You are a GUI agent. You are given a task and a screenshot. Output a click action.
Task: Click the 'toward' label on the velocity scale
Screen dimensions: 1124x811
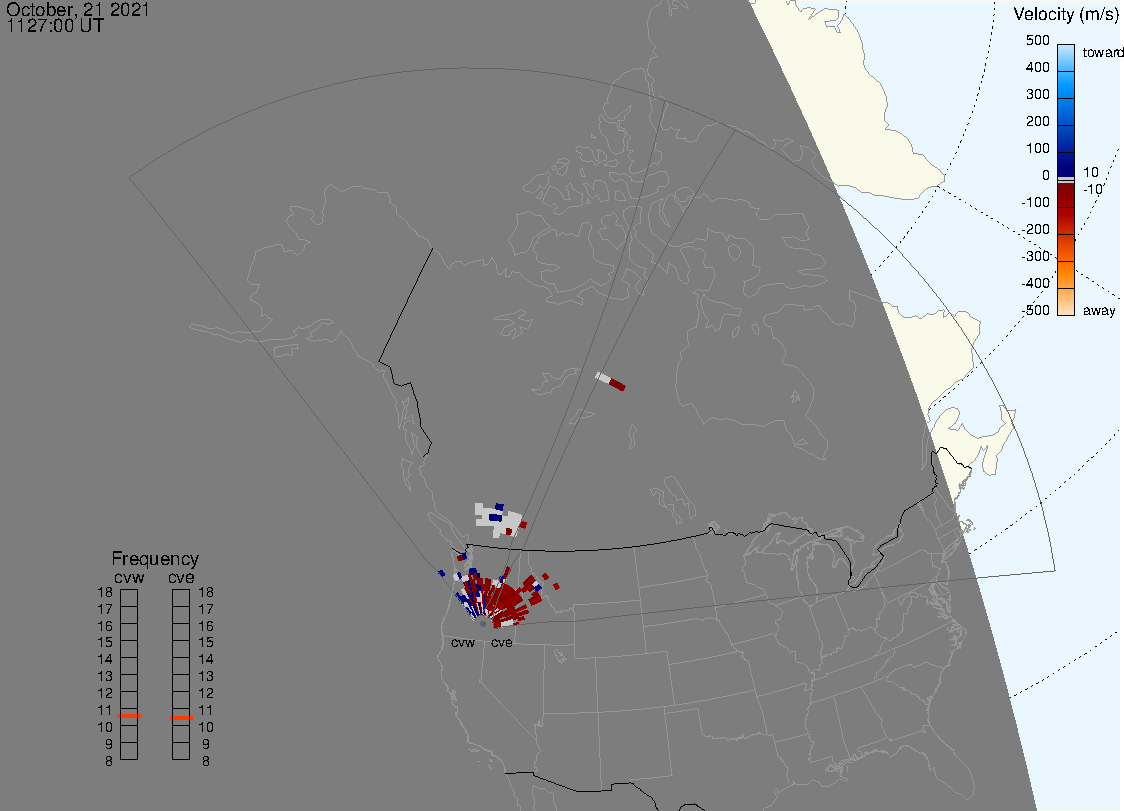(1102, 52)
